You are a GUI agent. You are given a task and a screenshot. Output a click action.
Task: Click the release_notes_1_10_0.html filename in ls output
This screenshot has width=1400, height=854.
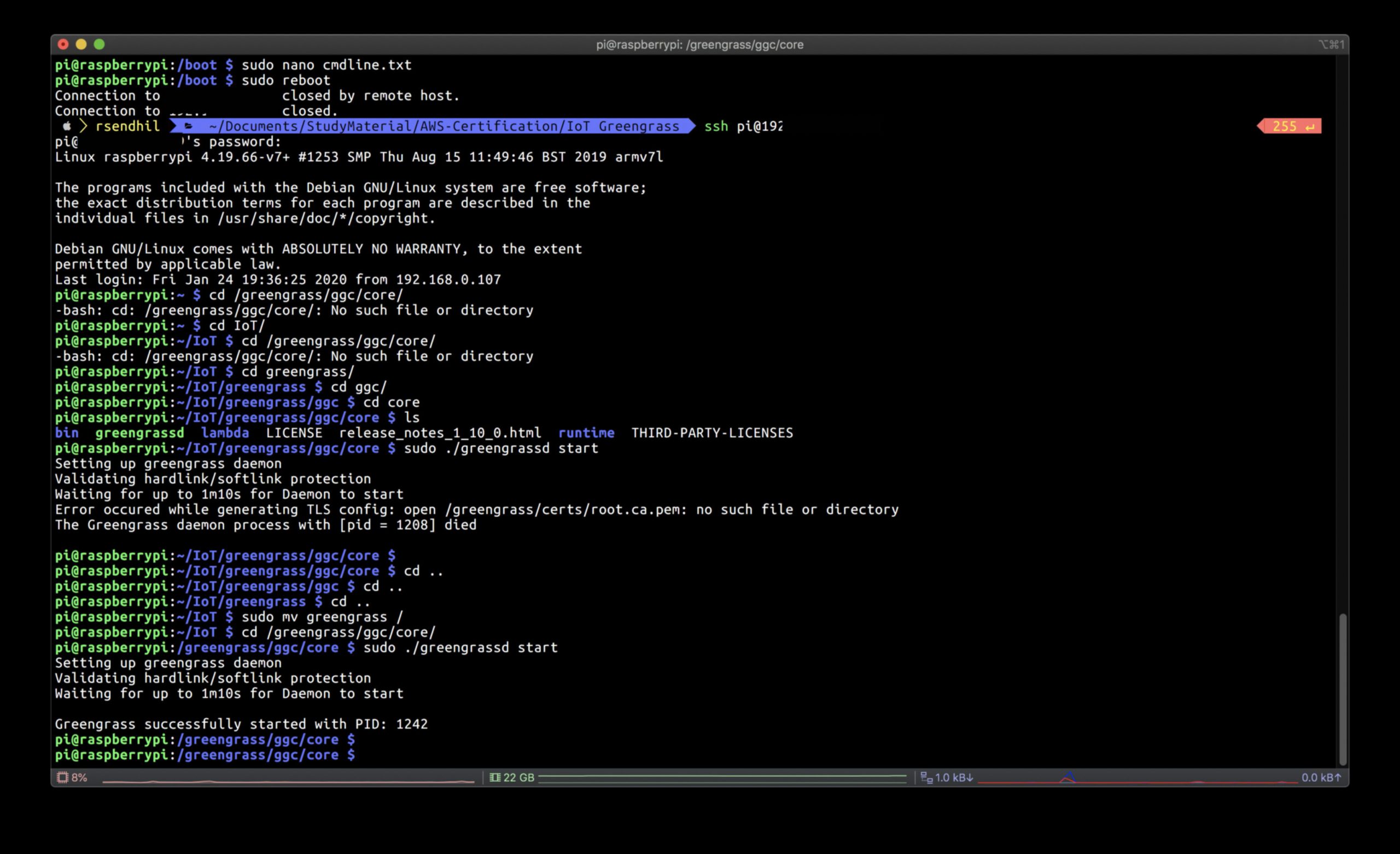coord(440,433)
